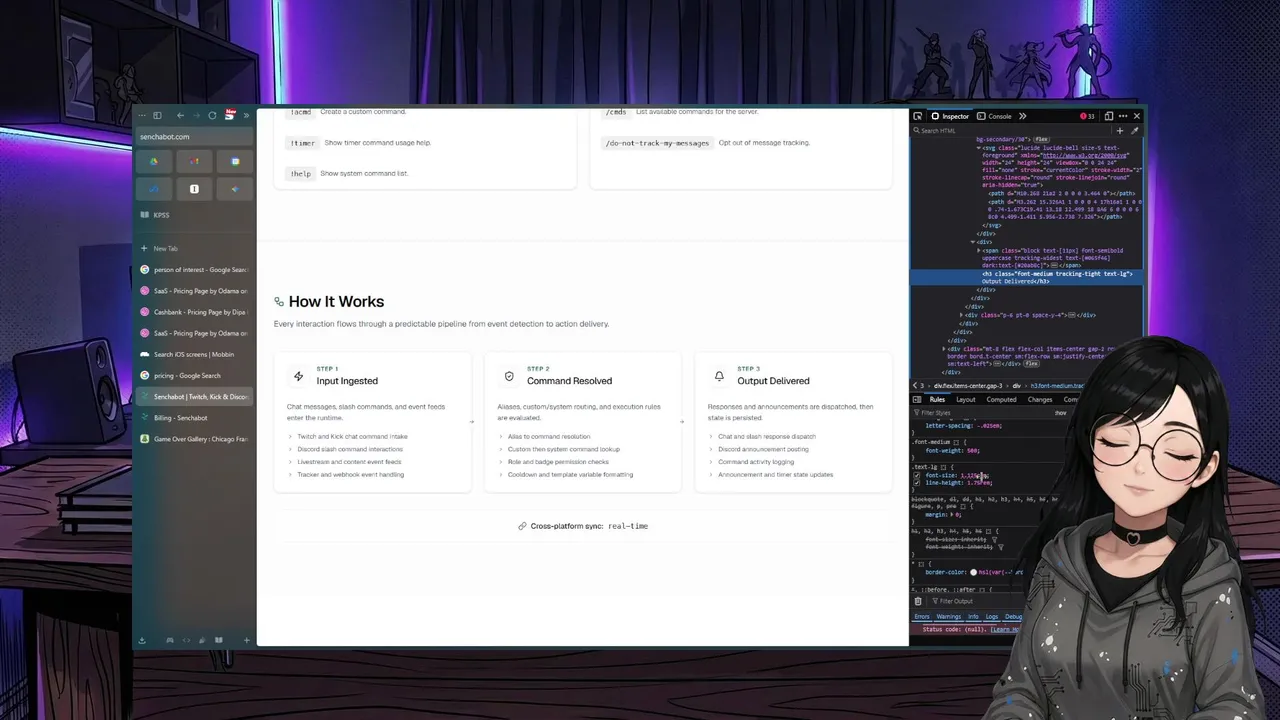Open the Google Drive pinned shortcut
This screenshot has height=720, width=1280.
[x=154, y=161]
